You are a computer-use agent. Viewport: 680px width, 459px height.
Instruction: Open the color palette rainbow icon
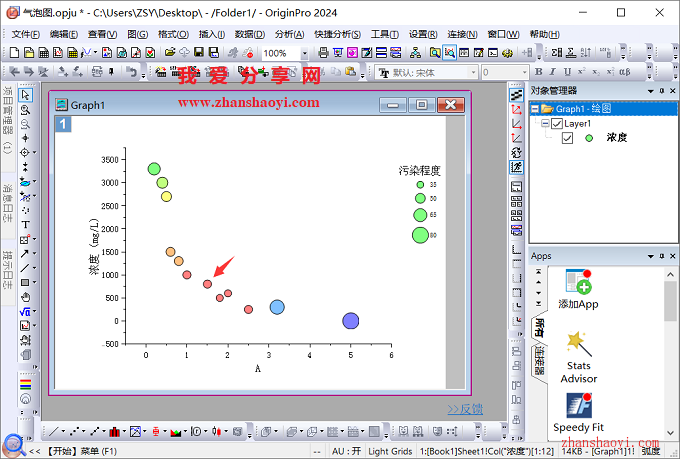coord(26,384)
